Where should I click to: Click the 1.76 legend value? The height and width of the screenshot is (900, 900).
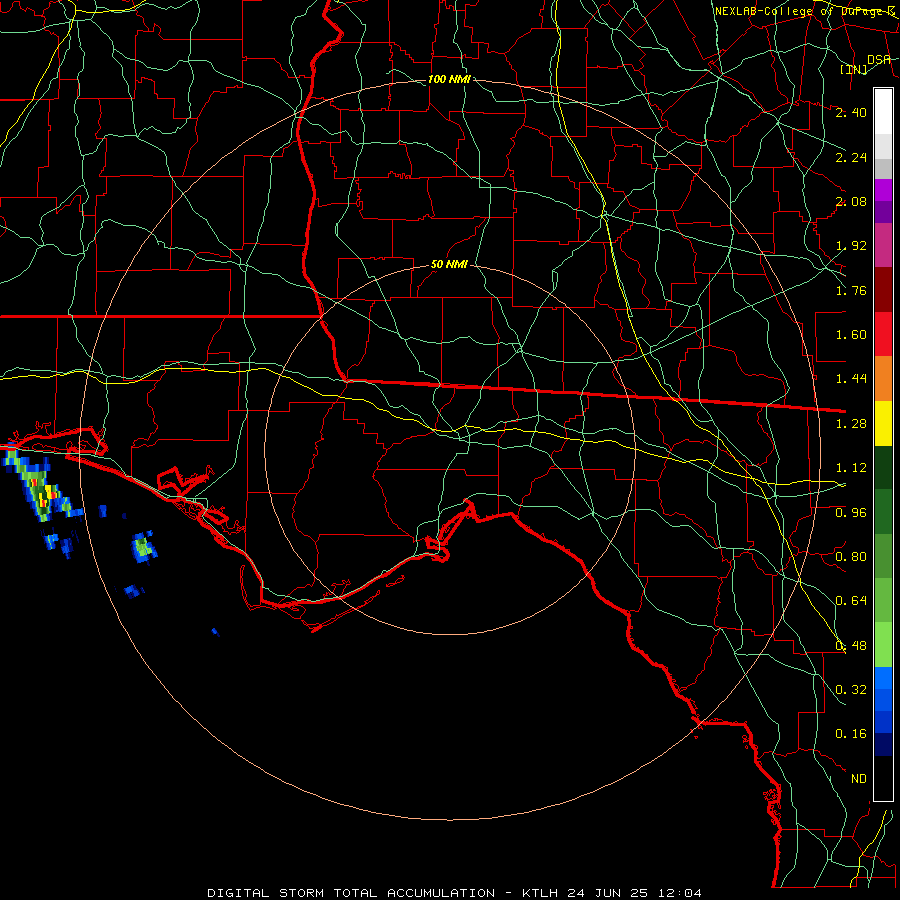pyautogui.click(x=851, y=290)
